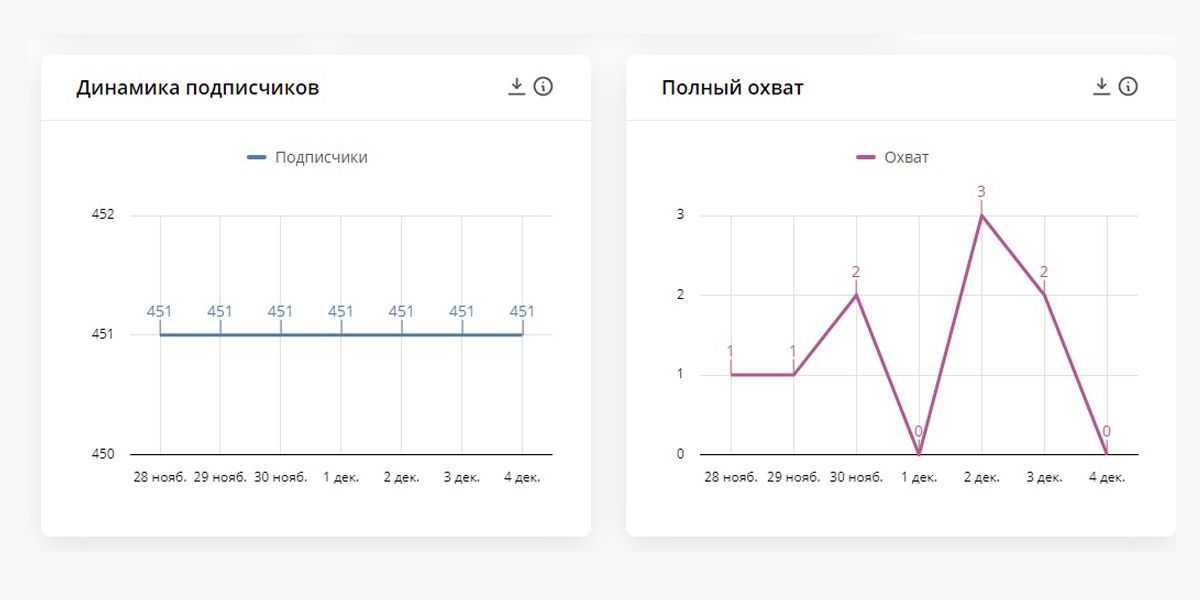1200x600 pixels.
Task: Open info for Динамика подписчиков chart
Action: (543, 86)
